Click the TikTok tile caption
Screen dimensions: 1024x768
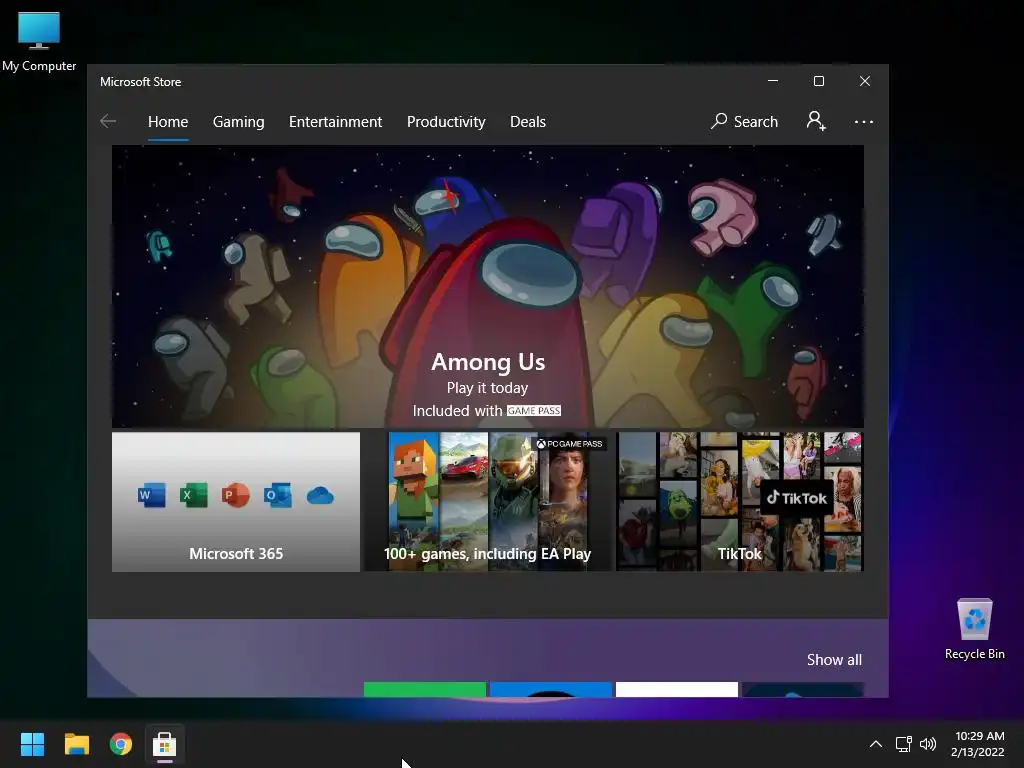pos(739,554)
